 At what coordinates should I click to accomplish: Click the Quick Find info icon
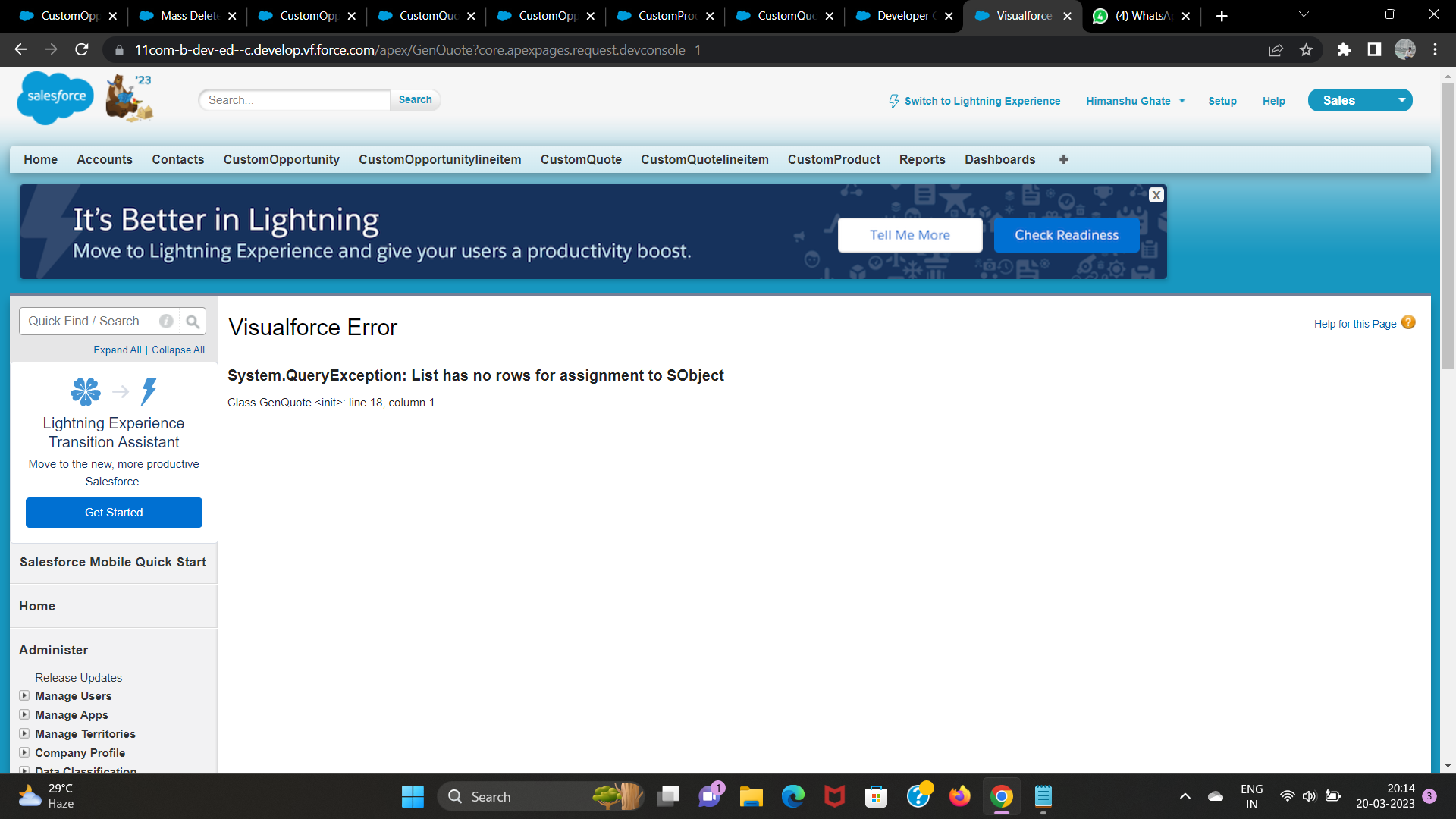[x=166, y=322]
